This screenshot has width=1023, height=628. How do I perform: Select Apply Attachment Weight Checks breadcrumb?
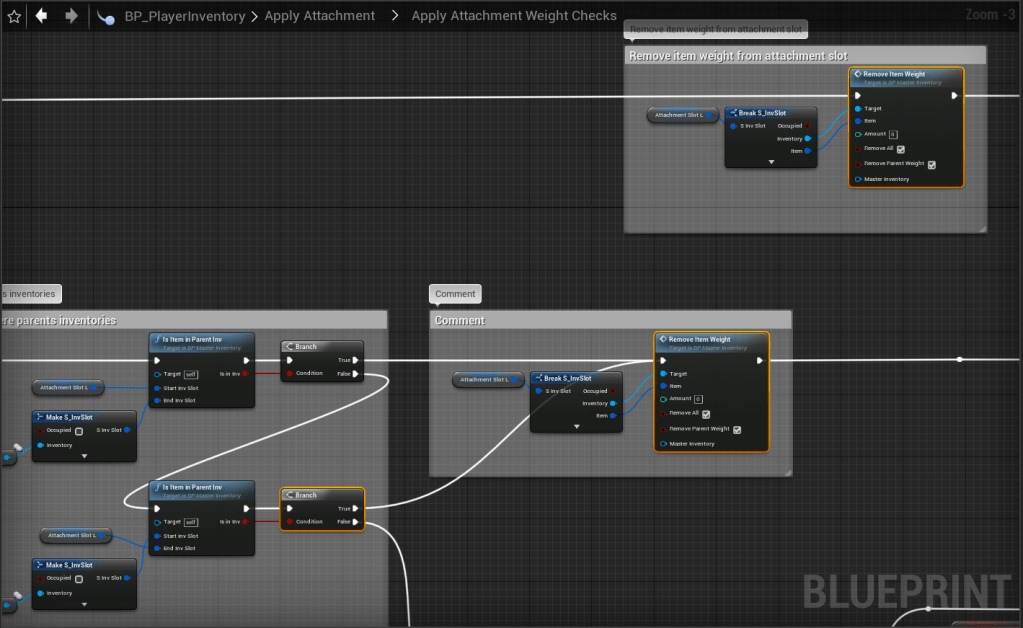click(514, 16)
